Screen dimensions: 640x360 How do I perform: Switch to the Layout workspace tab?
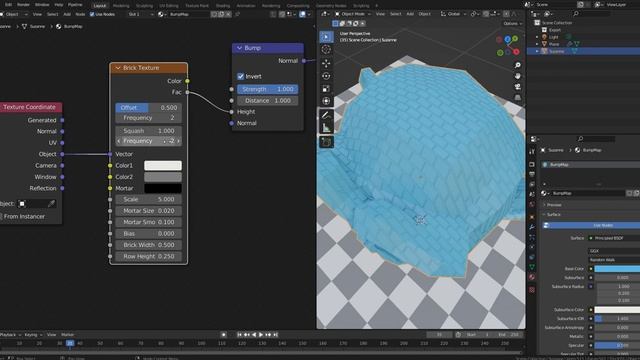(99, 6)
